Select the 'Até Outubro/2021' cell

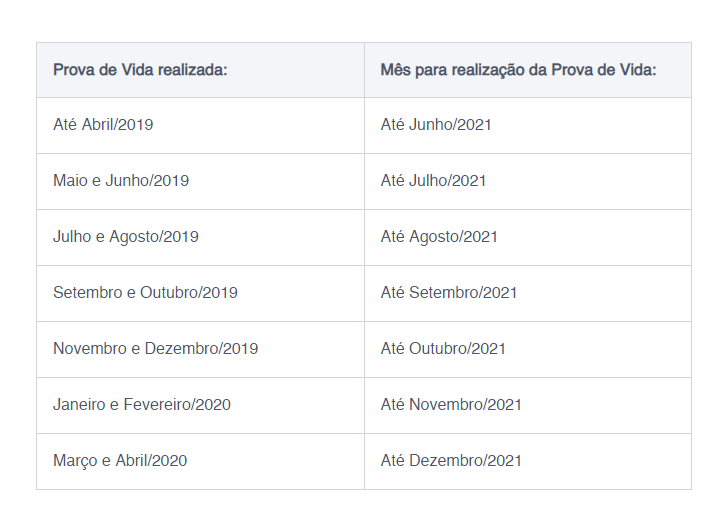(x=443, y=349)
